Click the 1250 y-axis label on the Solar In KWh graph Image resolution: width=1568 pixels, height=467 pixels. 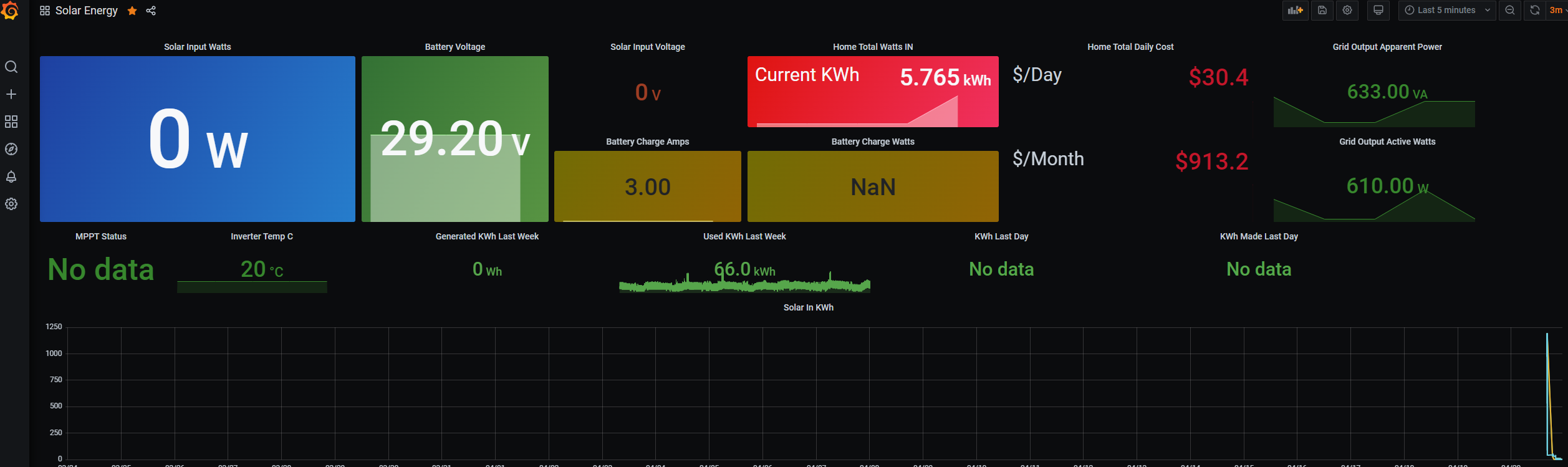click(54, 327)
